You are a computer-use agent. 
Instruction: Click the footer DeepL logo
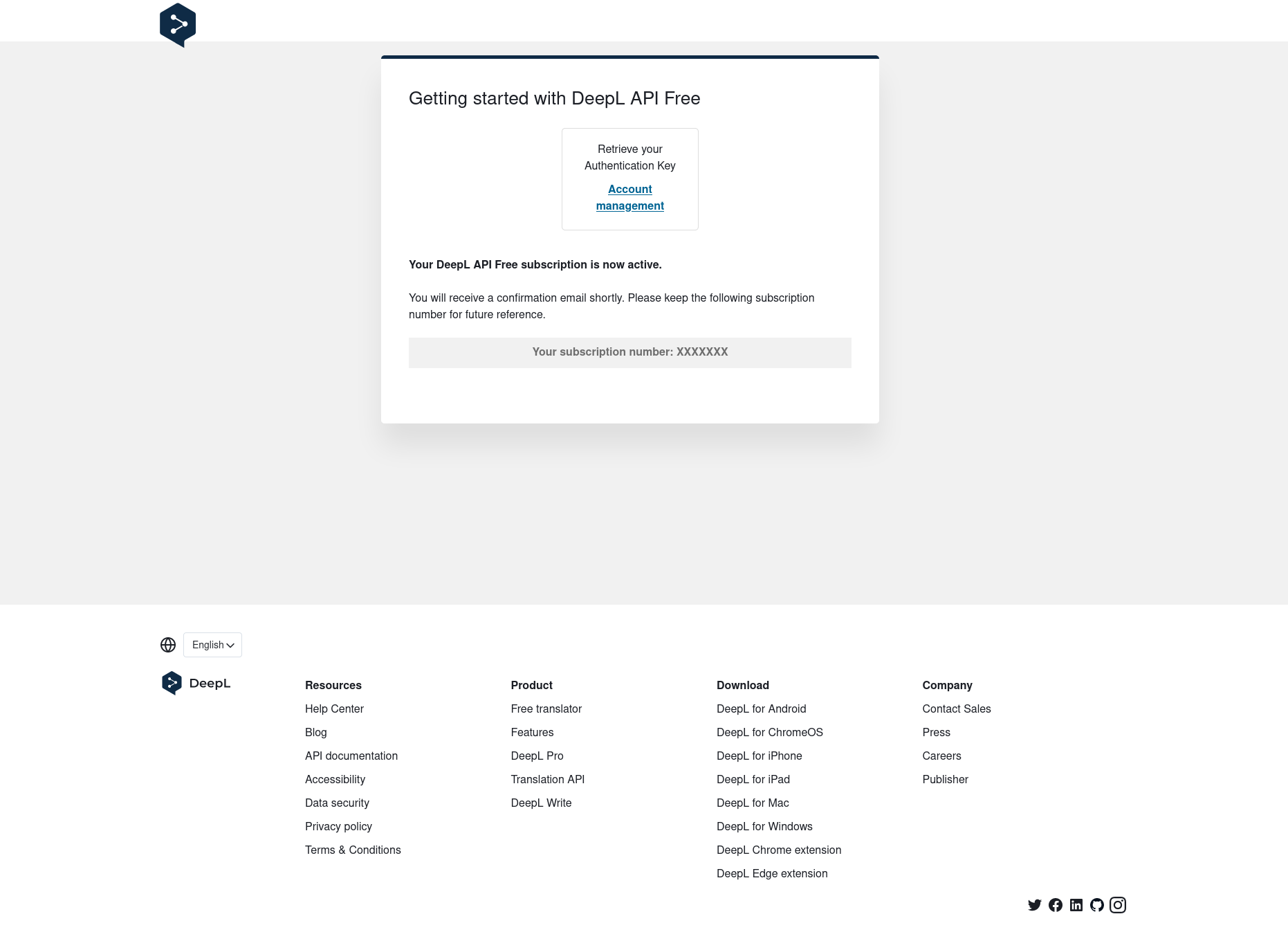(x=196, y=683)
